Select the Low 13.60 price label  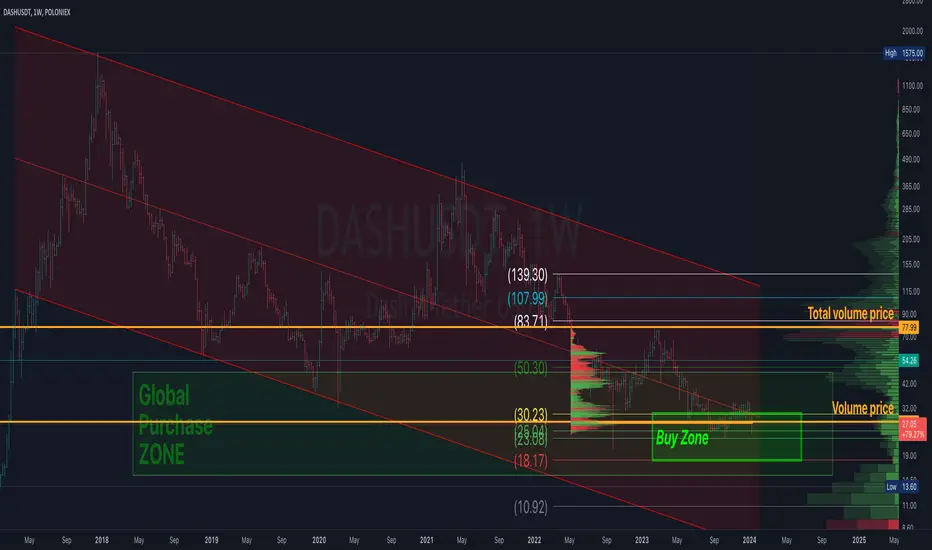point(902,486)
